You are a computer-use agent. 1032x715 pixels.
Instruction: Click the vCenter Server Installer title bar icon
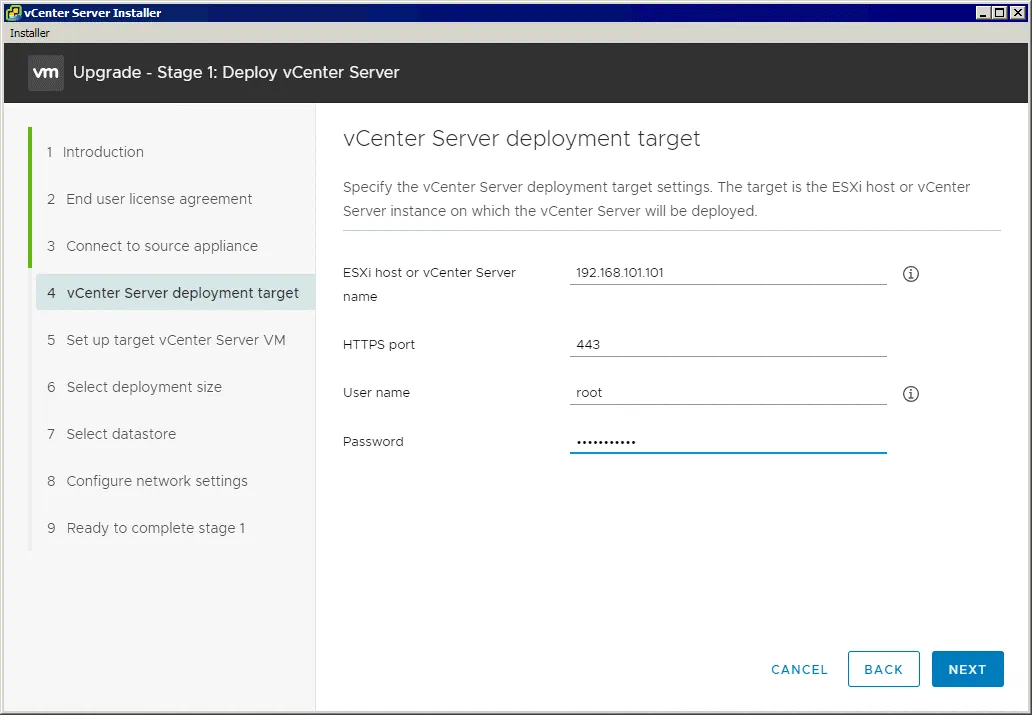(x=12, y=13)
